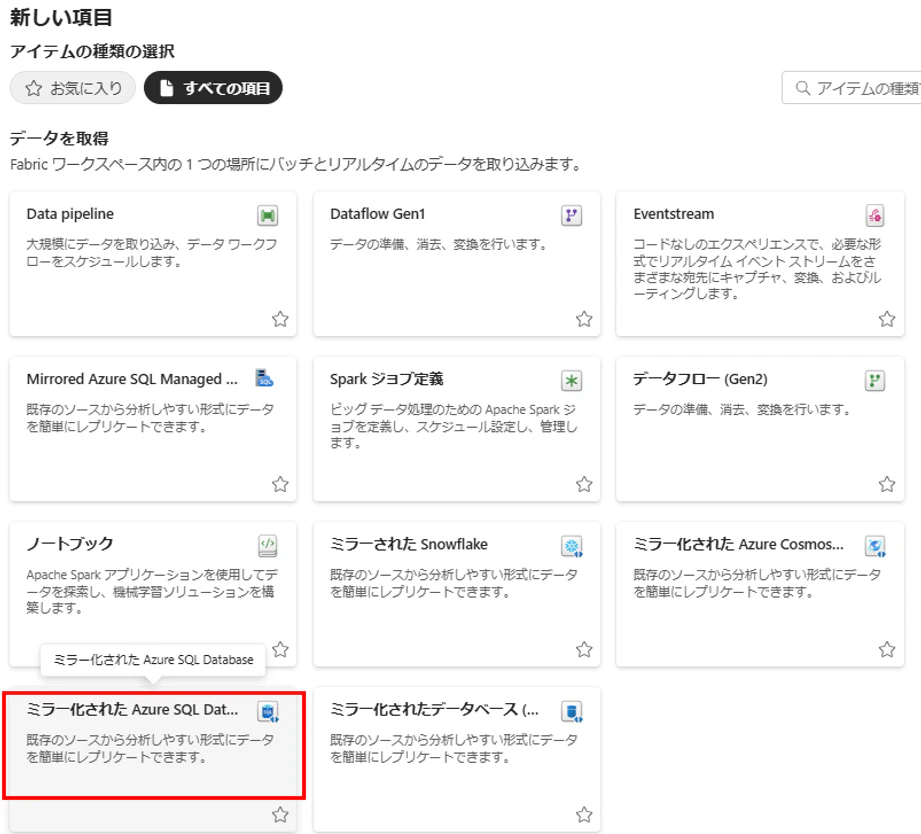Click the ミラーされた Snowflake icon
Image resolution: width=921 pixels, height=834 pixels.
pyautogui.click(x=572, y=546)
